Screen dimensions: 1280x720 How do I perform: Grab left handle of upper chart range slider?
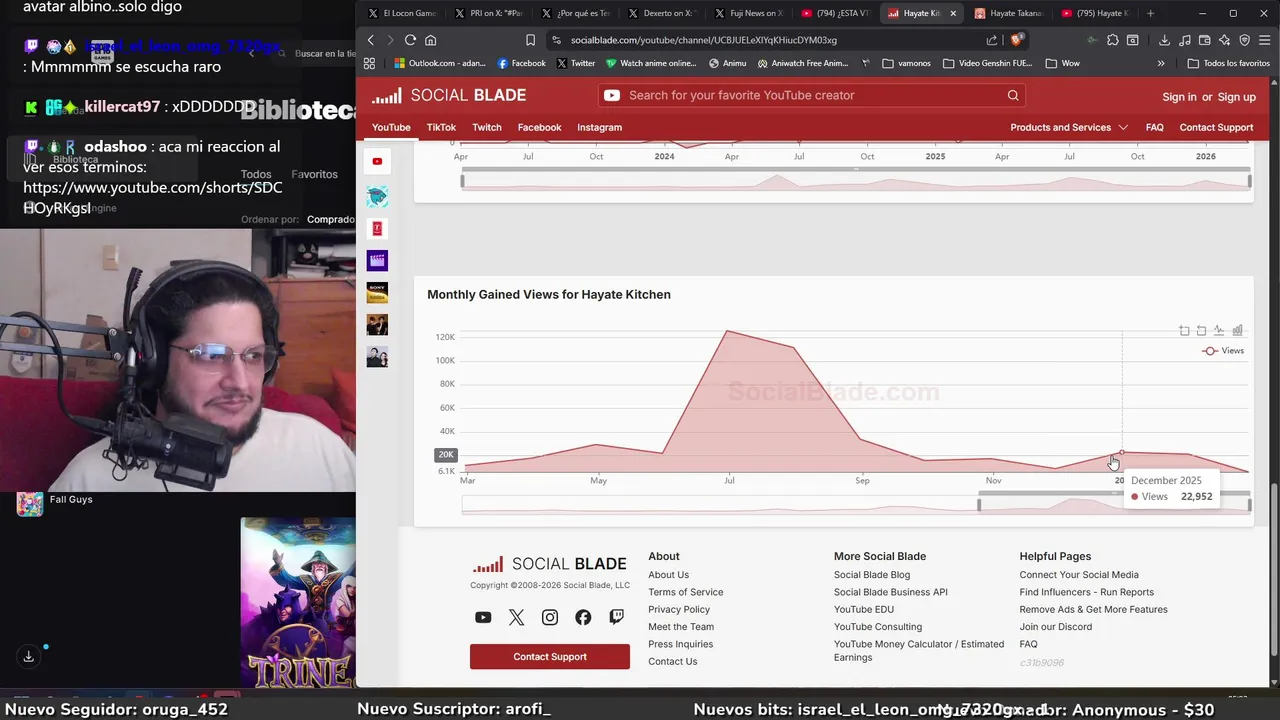pos(462,181)
